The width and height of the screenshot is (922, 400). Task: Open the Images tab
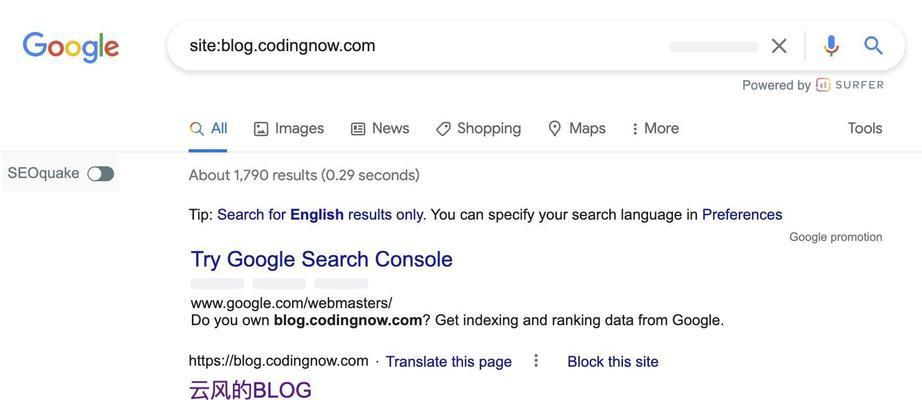289,128
